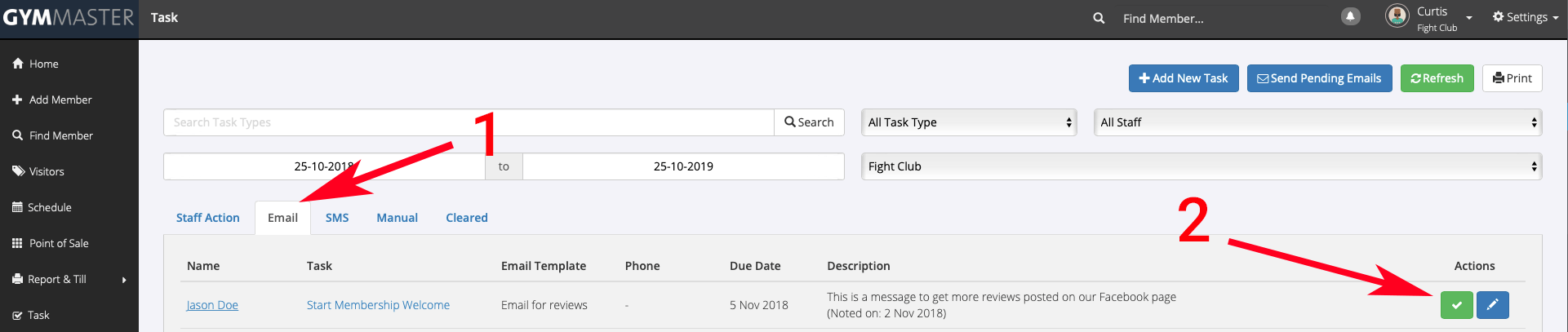Open the Jason Doe member link

[x=212, y=305]
